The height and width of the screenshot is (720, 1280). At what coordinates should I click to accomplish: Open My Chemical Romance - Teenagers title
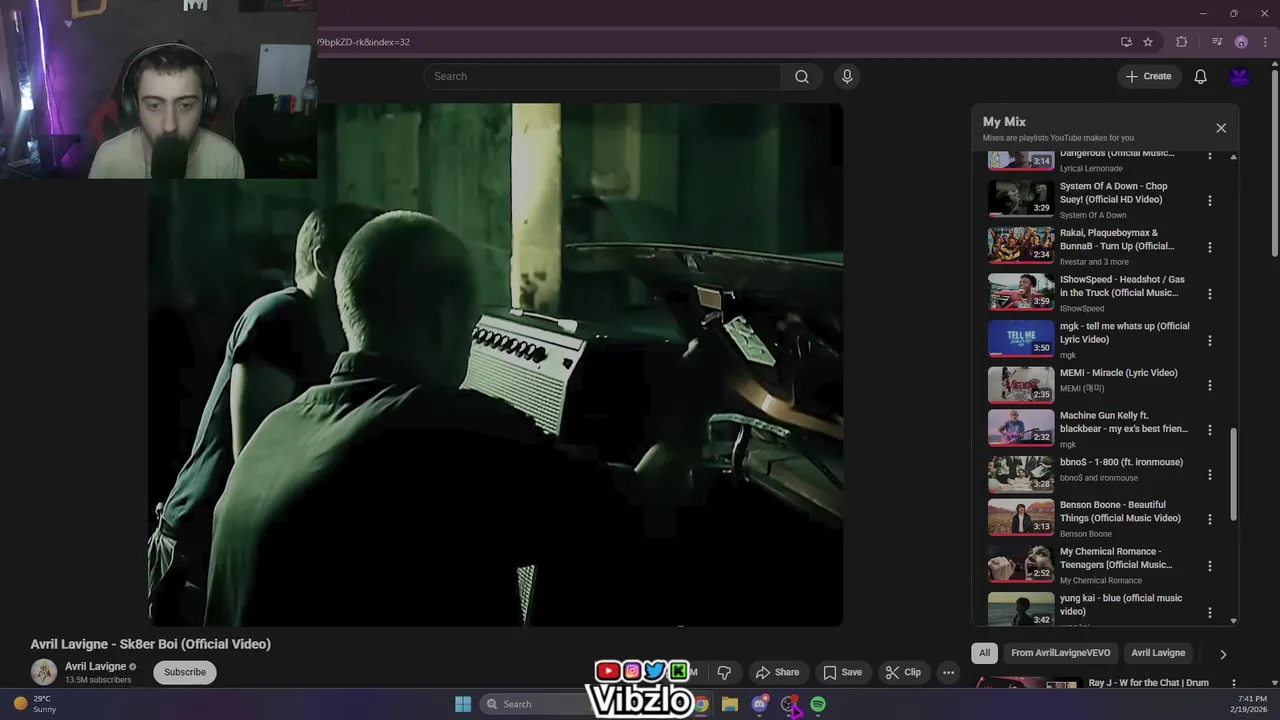click(1116, 558)
